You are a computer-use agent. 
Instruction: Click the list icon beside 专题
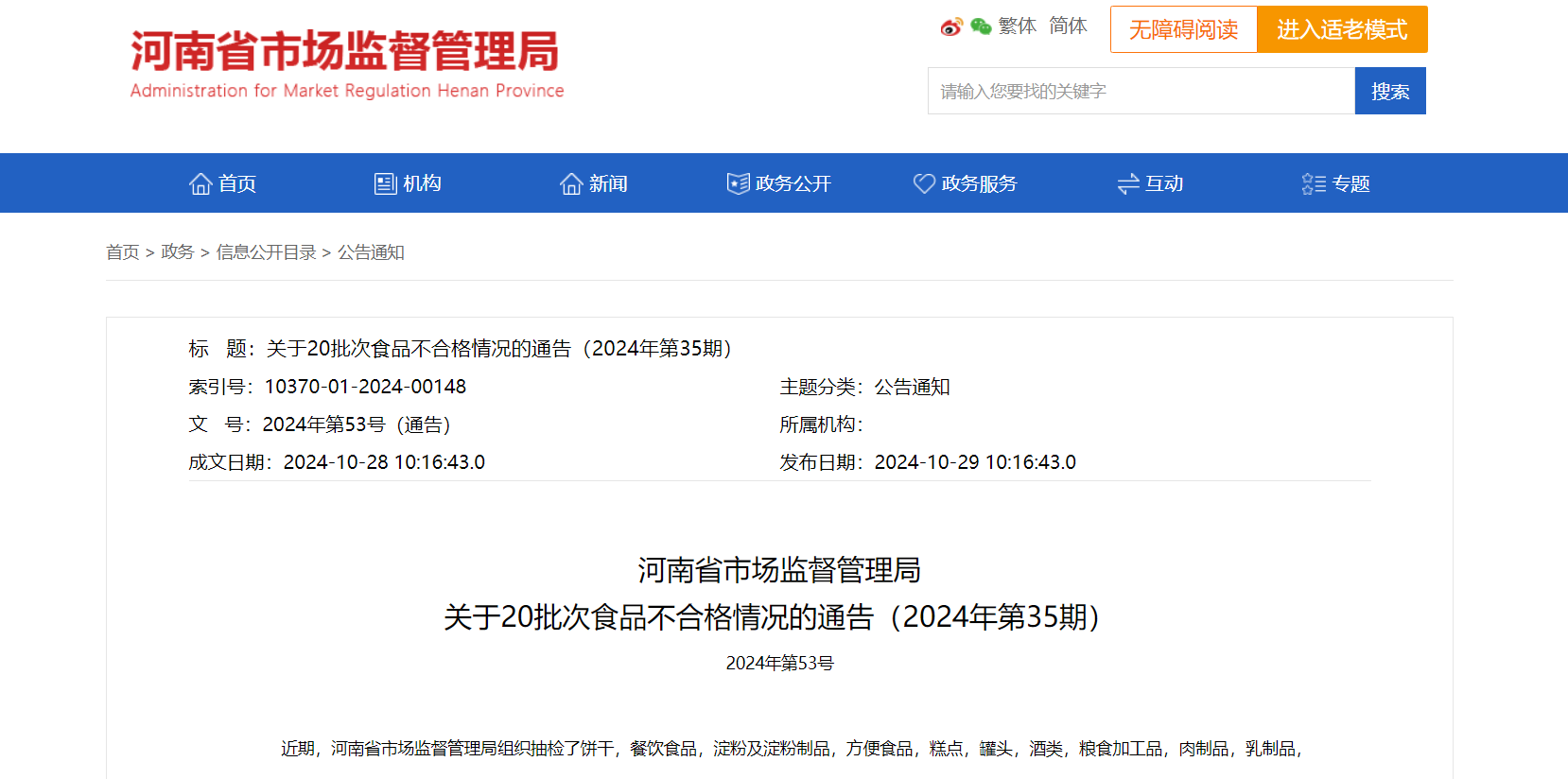pyautogui.click(x=1314, y=183)
